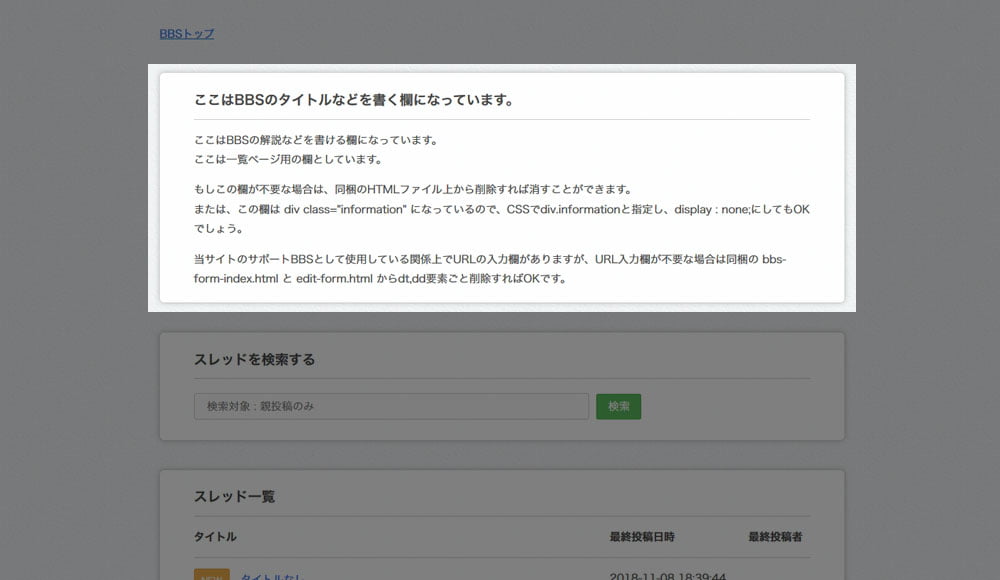Click the line ここはBBSの解説などを書ける欄になっています。
This screenshot has height=580, width=1000.
[x=316, y=140]
